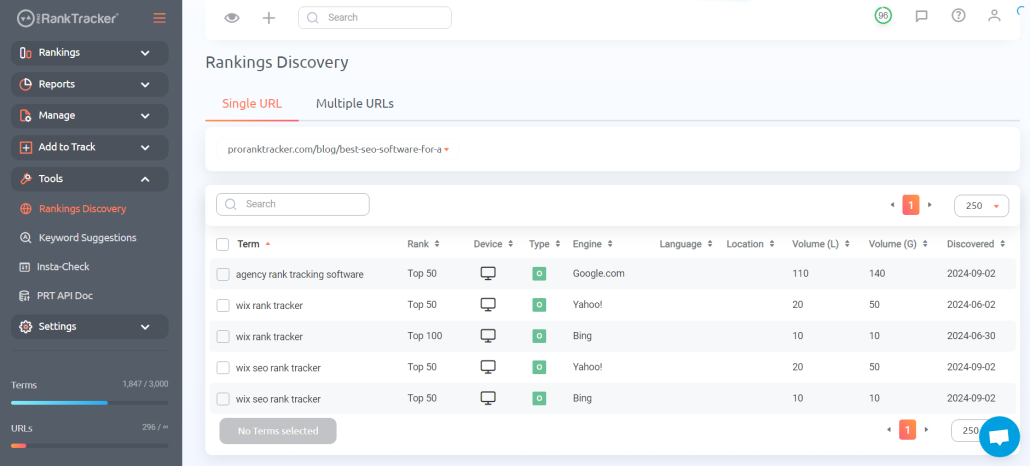Screen dimensions: 1030x466
Task: Sort by Device column header
Action: point(493,244)
